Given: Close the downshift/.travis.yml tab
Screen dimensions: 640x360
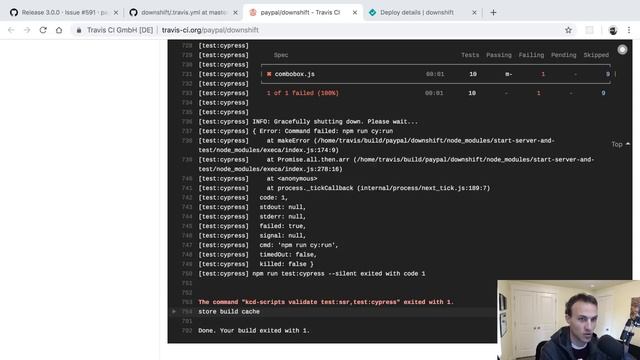Looking at the screenshot, I should (235, 13).
